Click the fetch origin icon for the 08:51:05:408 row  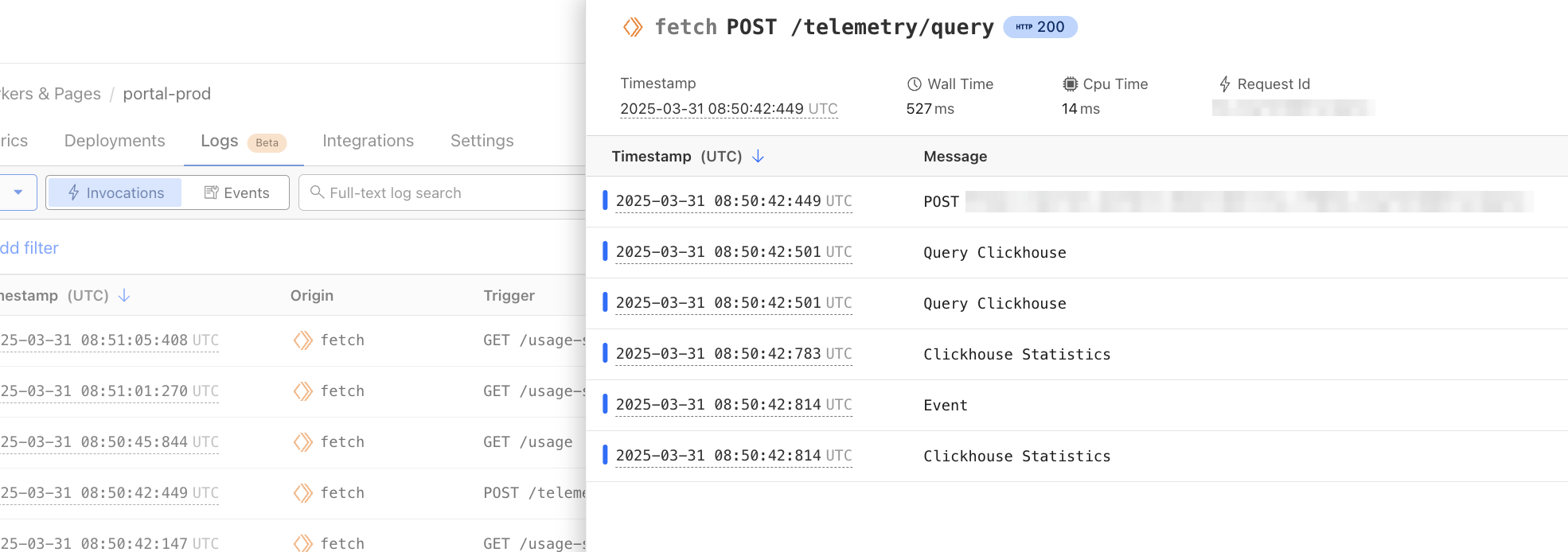click(x=302, y=340)
